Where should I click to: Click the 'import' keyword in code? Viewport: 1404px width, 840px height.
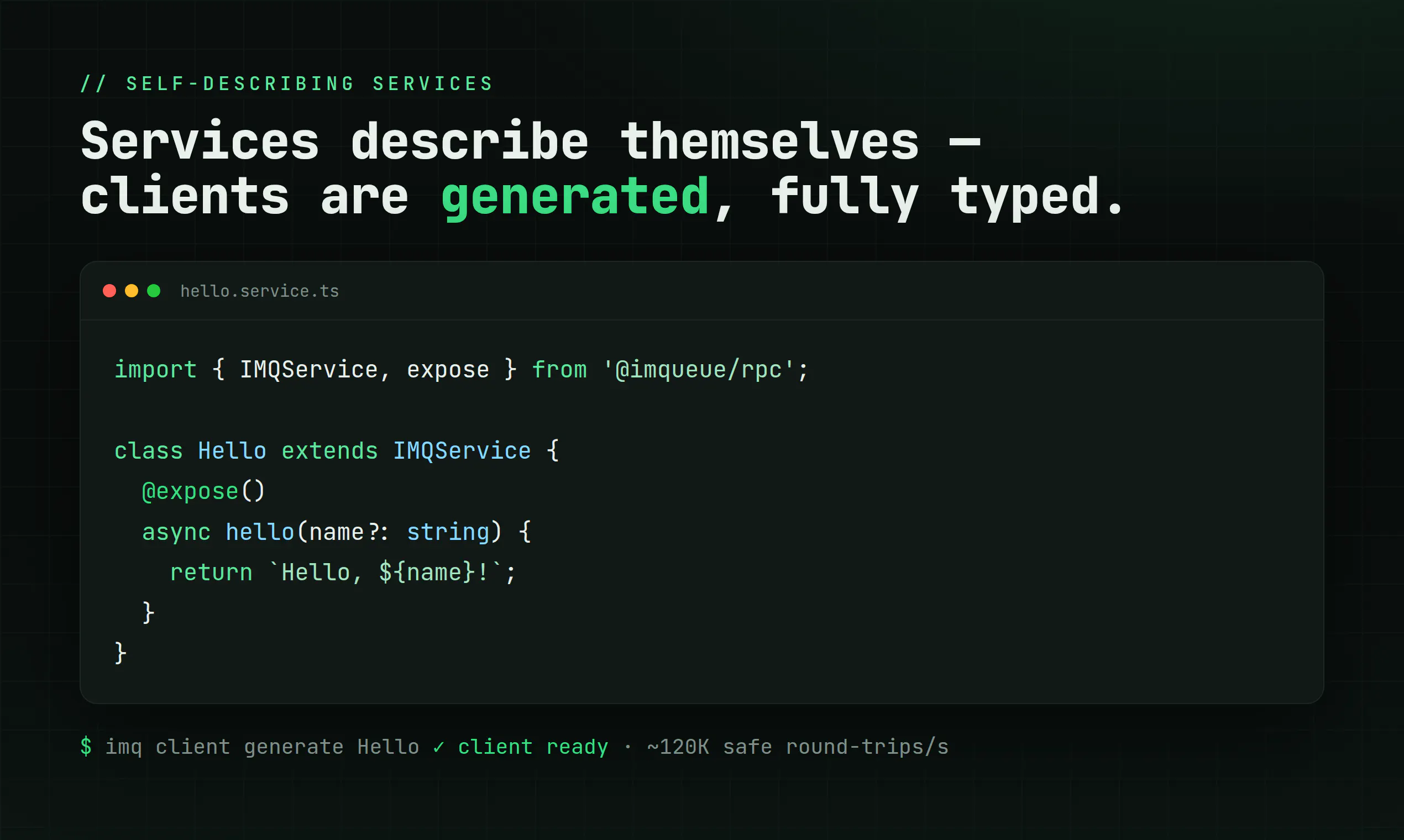[x=155, y=370]
